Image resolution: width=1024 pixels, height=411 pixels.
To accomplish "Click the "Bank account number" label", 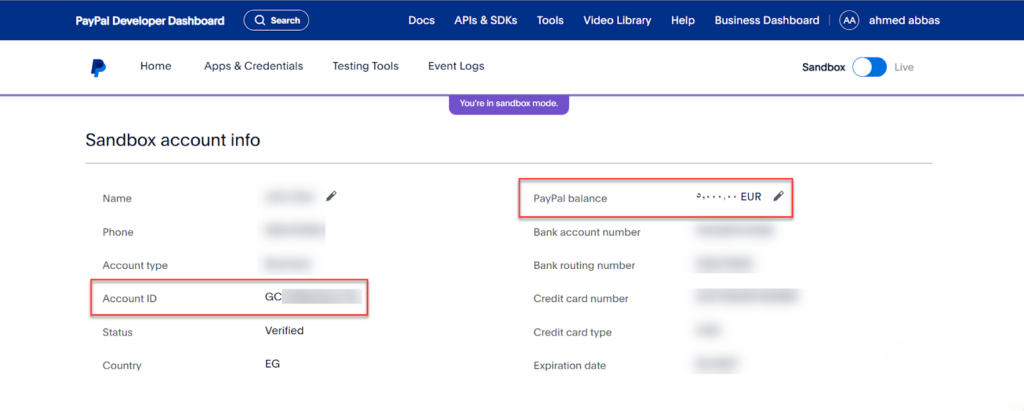I will click(x=587, y=232).
